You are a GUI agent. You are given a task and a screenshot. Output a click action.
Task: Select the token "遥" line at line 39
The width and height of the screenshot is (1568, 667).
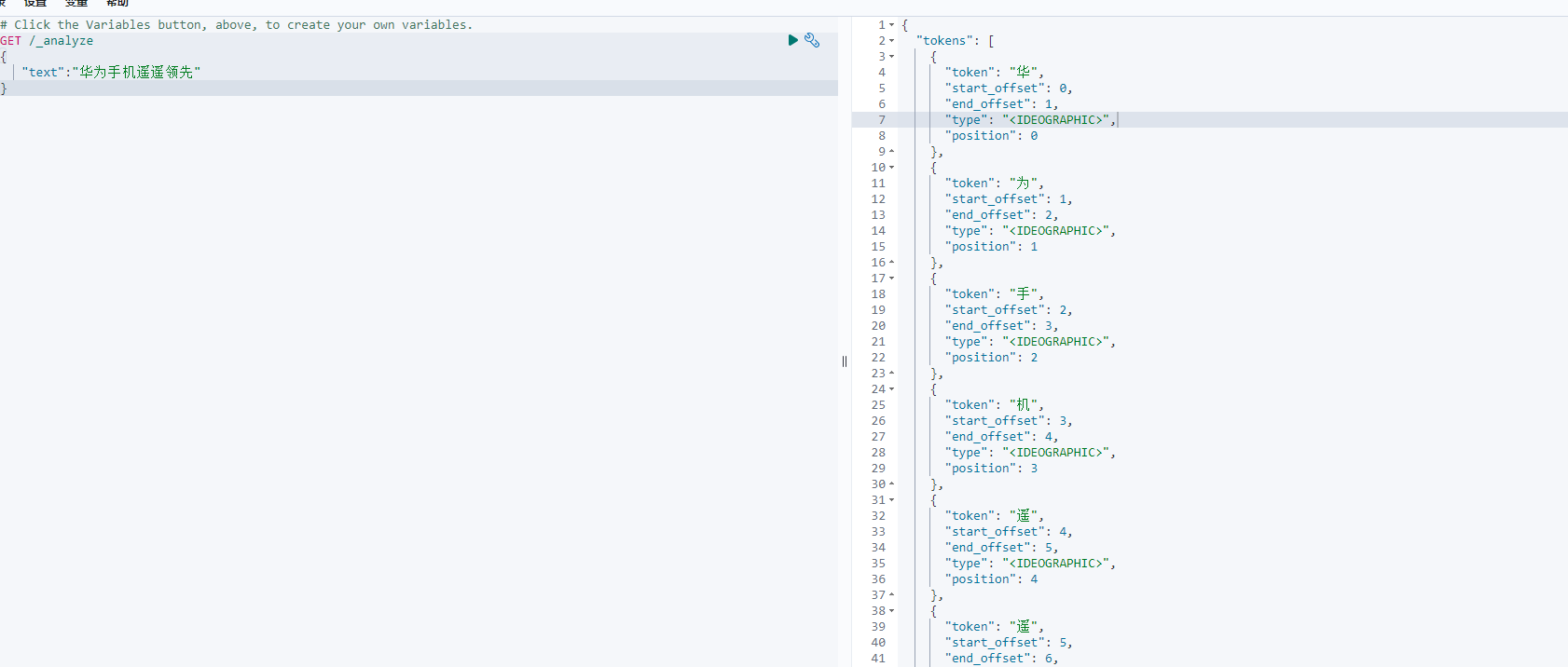click(995, 627)
